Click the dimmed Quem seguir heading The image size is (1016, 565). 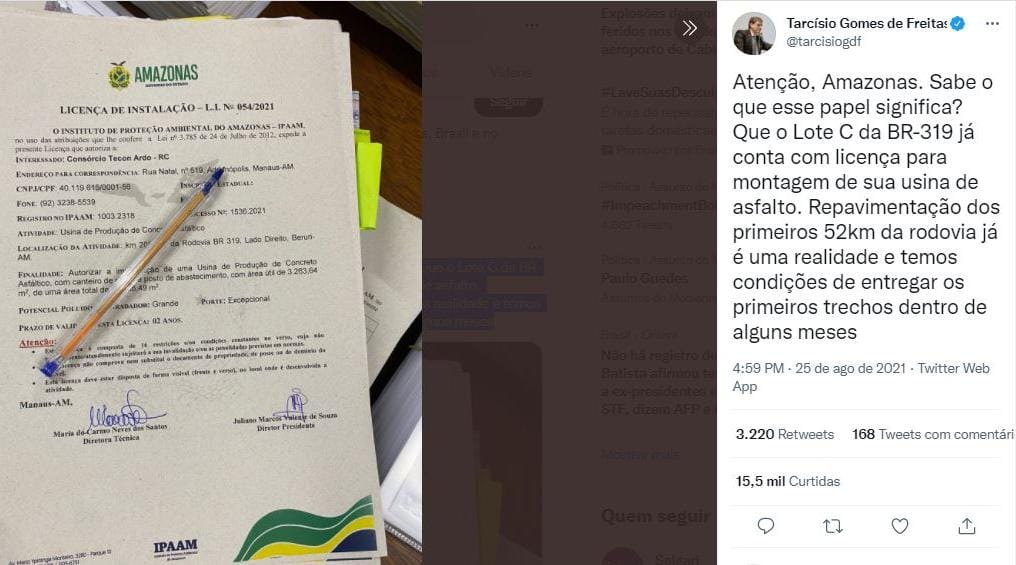[x=656, y=516]
